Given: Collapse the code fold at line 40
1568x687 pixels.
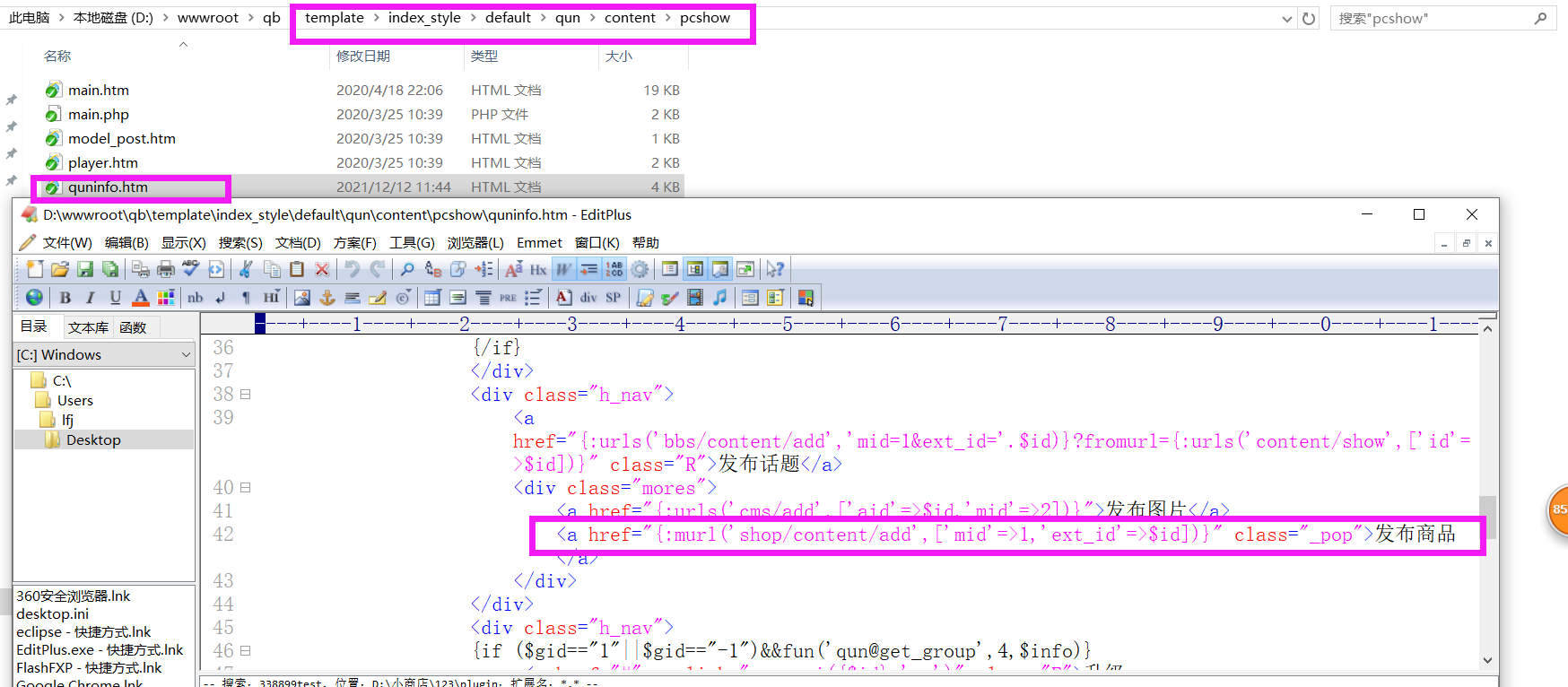Looking at the screenshot, I should [245, 488].
